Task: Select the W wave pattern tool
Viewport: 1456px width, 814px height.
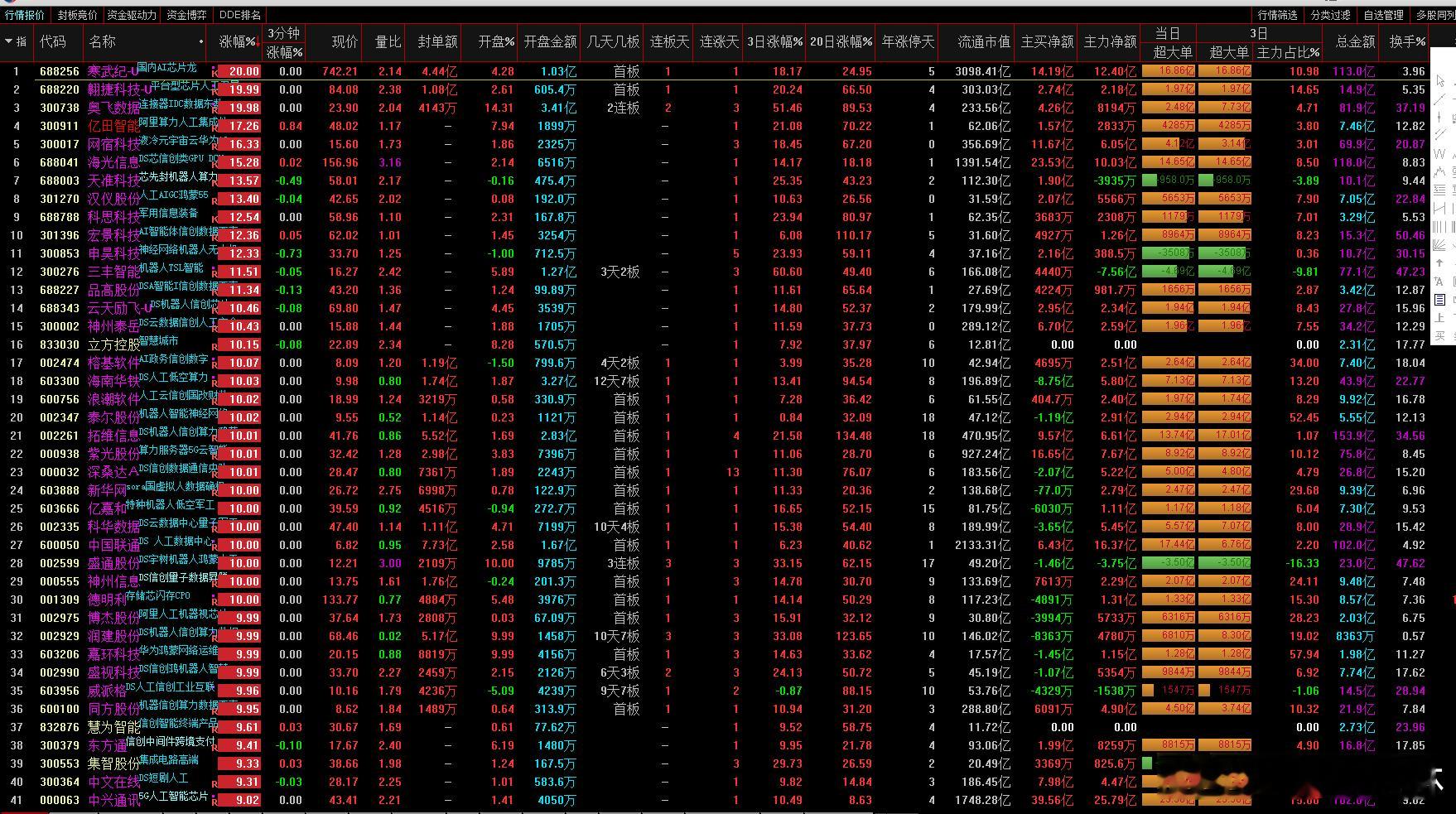Action: [1441, 153]
